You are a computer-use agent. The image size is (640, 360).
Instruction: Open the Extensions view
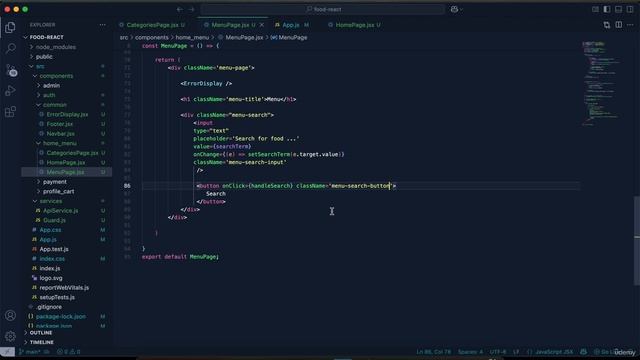(x=10, y=111)
